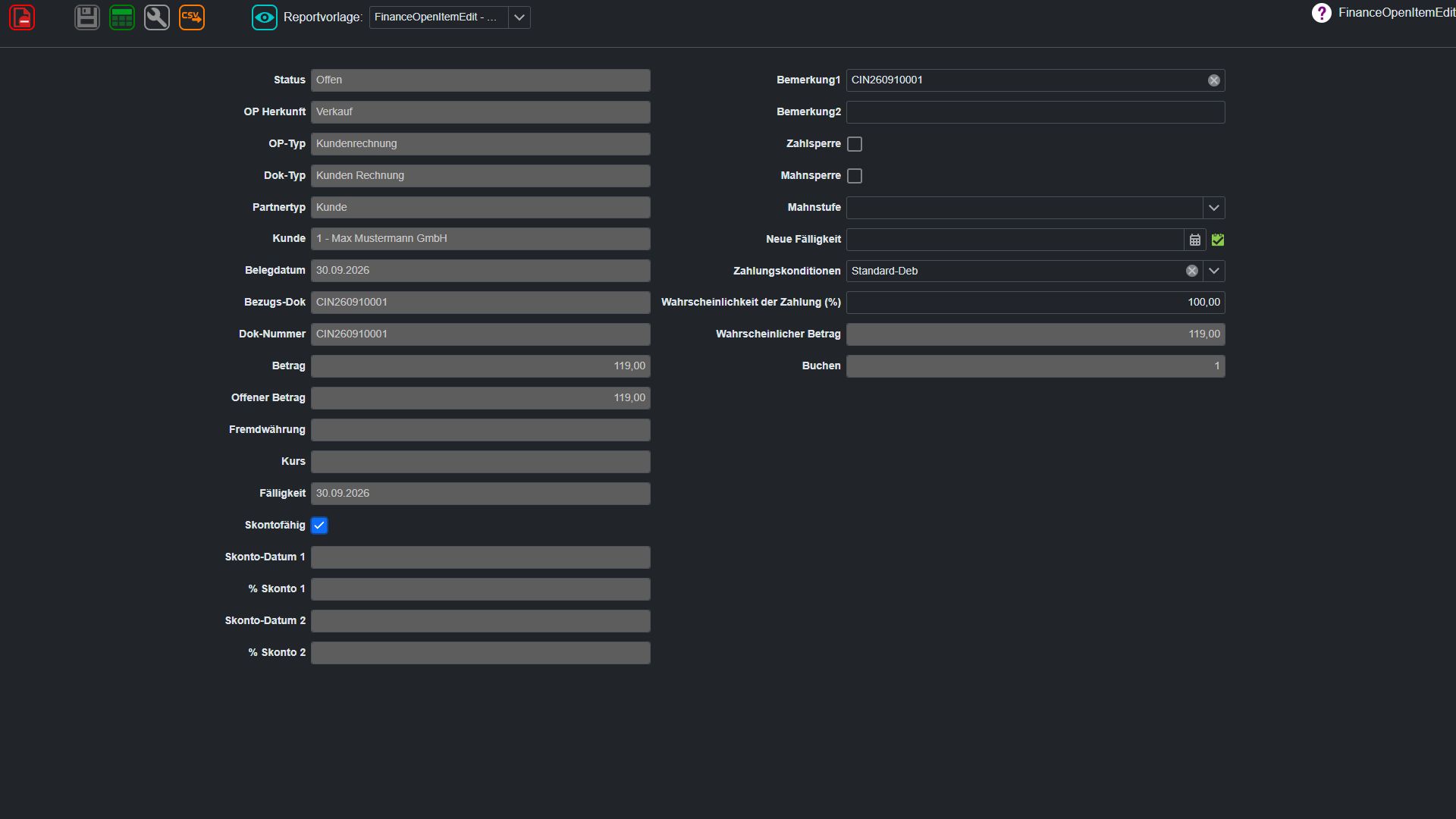Click the green check icon next to Neue Fälligkeit
The image size is (1456, 819).
pyautogui.click(x=1218, y=240)
